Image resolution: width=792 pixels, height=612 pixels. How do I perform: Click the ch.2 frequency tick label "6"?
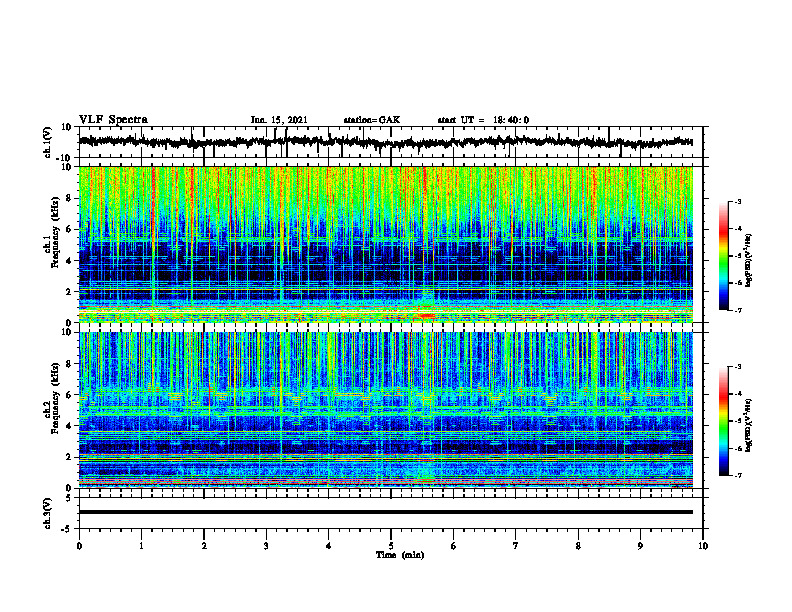point(69,395)
